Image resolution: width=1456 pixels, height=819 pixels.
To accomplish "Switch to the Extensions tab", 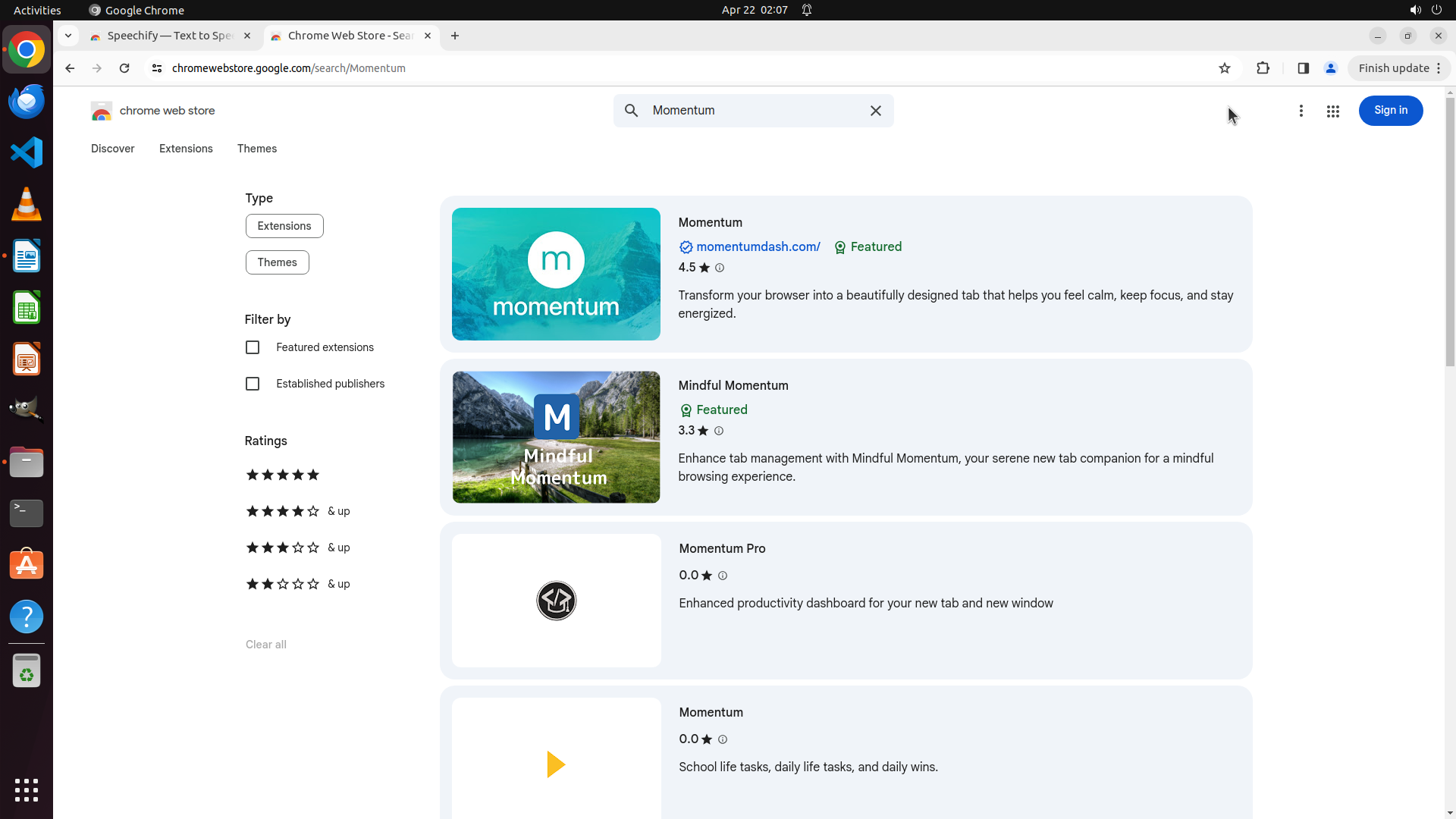I will tap(186, 149).
